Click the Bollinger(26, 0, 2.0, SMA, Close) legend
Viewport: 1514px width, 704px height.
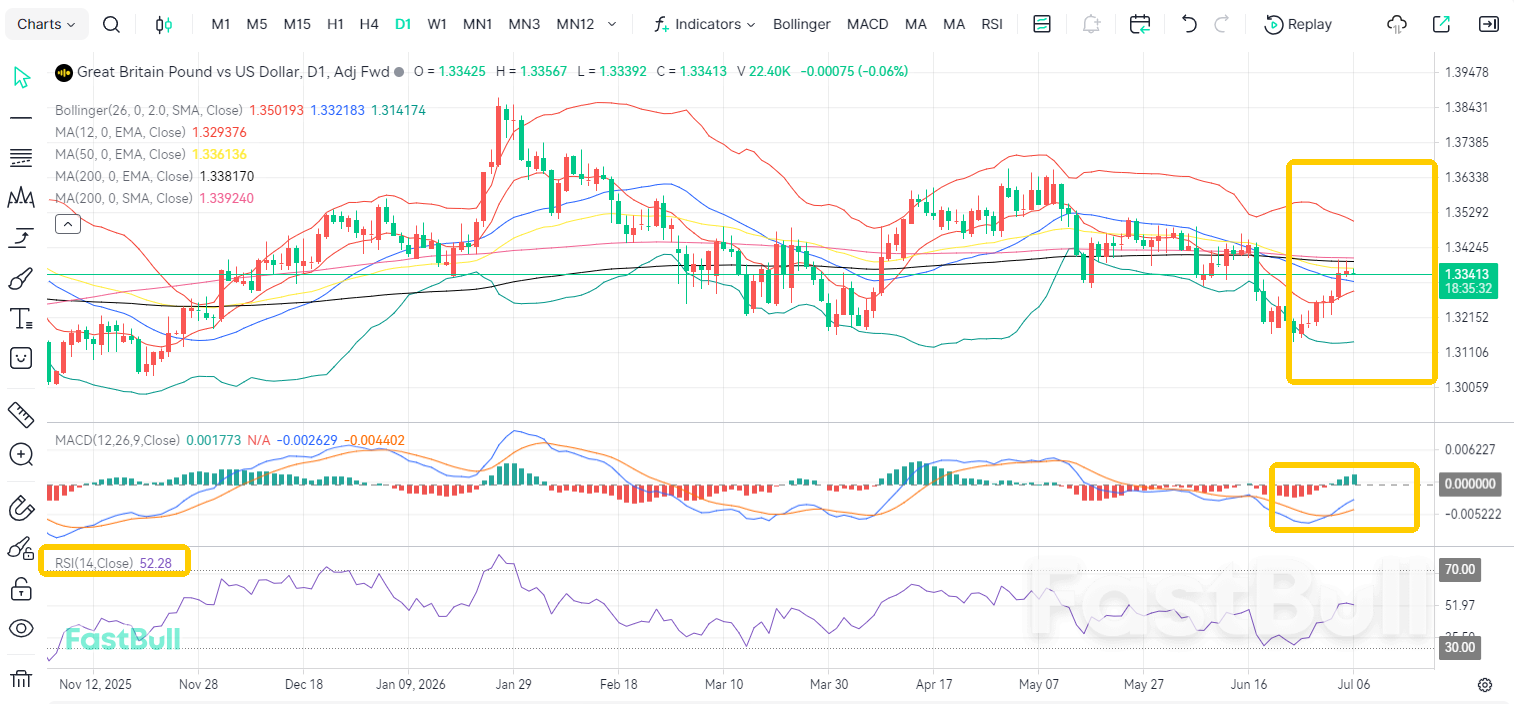[149, 110]
